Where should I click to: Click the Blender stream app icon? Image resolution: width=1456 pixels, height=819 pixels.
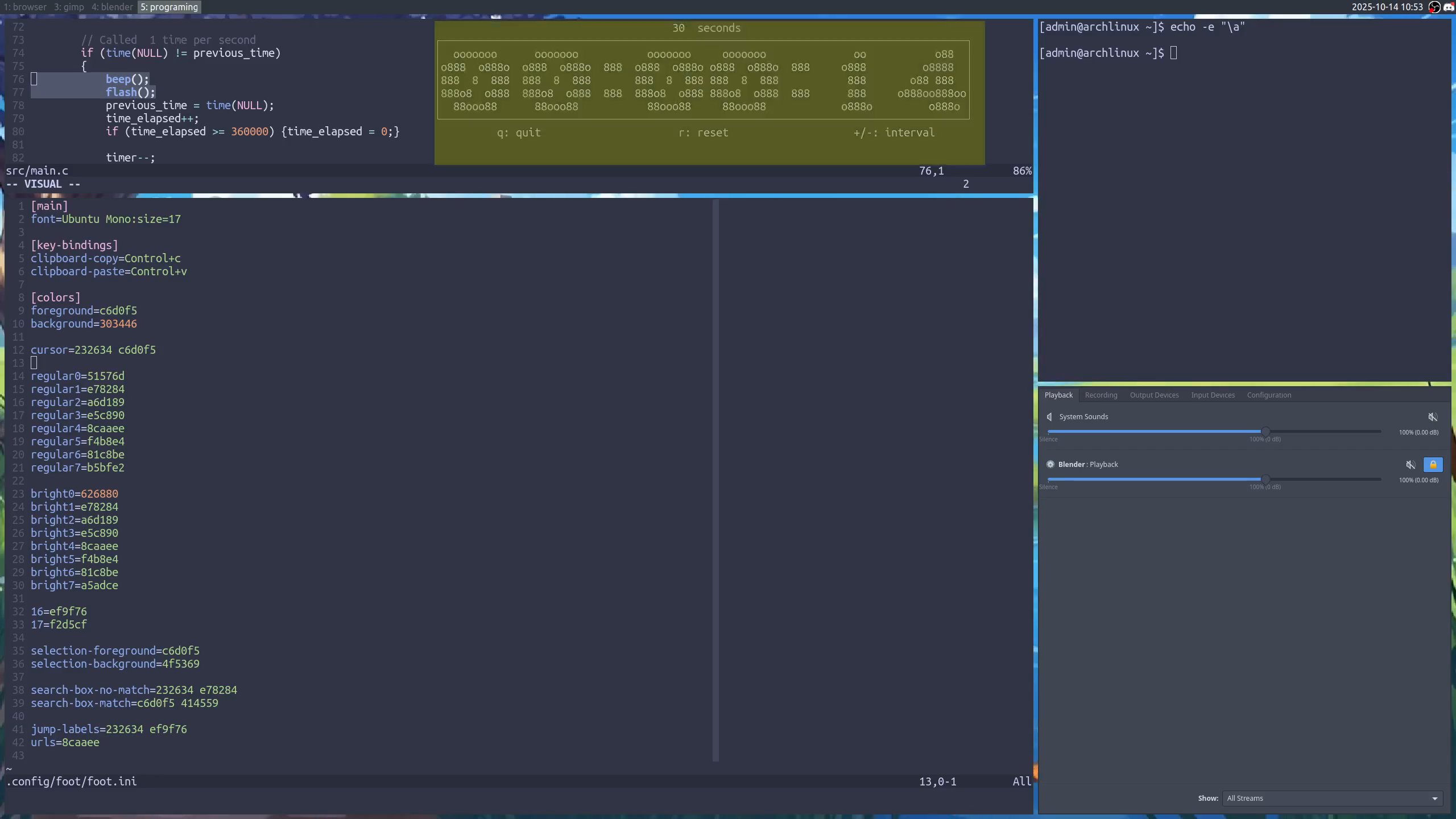(1050, 465)
